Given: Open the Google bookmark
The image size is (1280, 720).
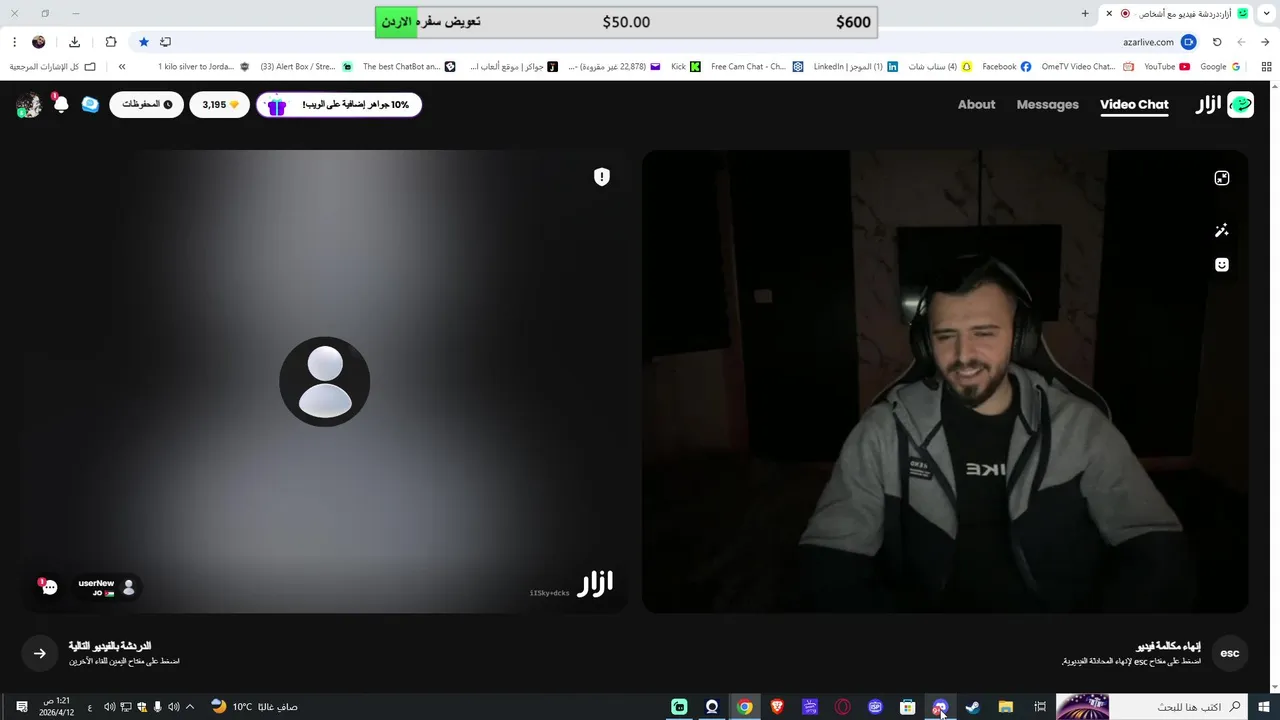Looking at the screenshot, I should (x=1220, y=67).
